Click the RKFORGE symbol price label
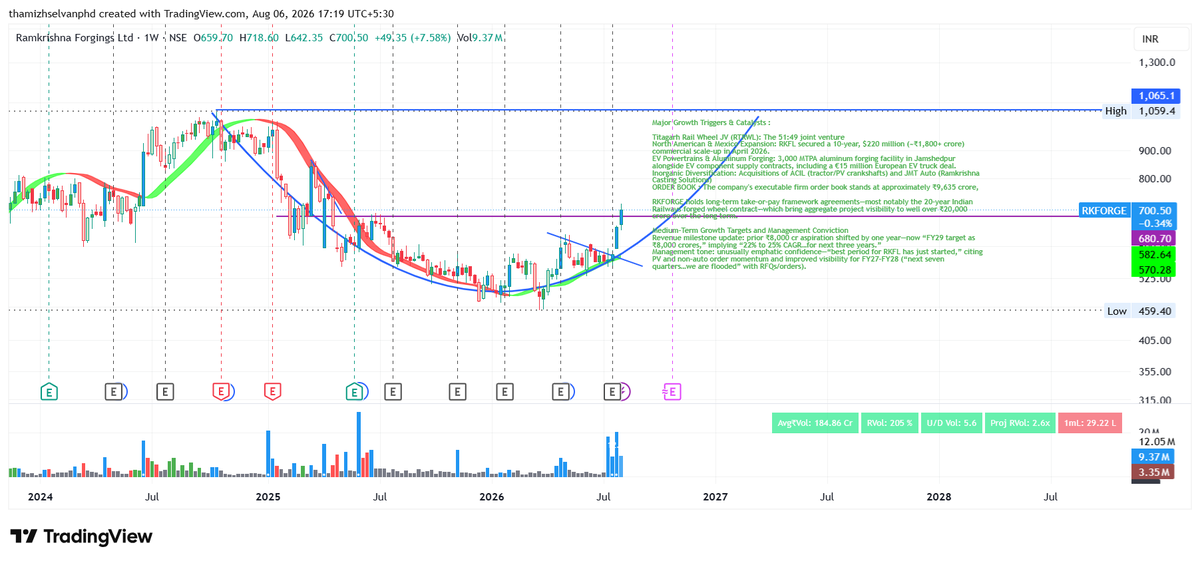 [1104, 211]
